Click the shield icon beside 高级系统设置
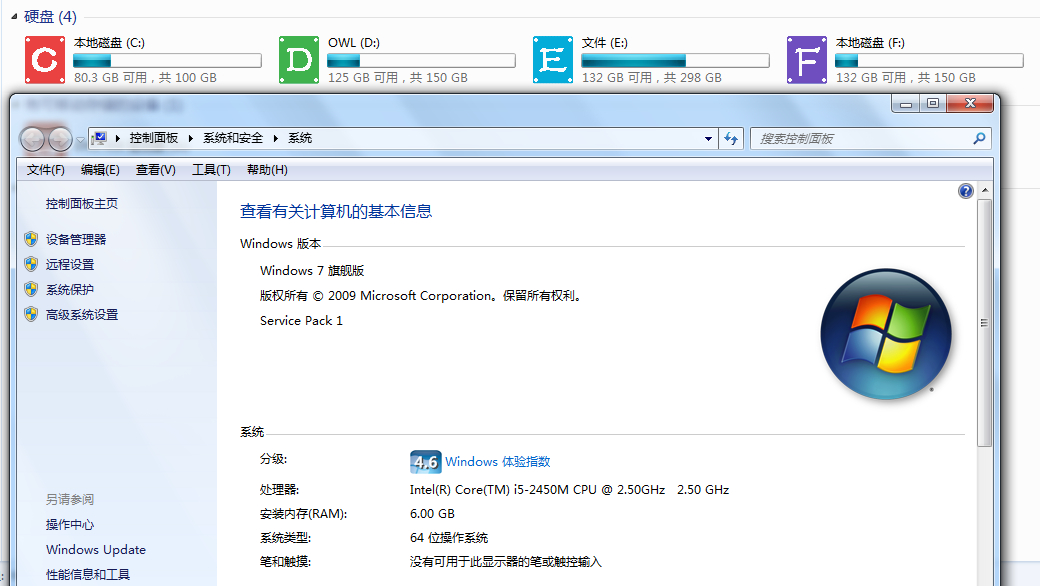The image size is (1040, 586). tap(31, 314)
